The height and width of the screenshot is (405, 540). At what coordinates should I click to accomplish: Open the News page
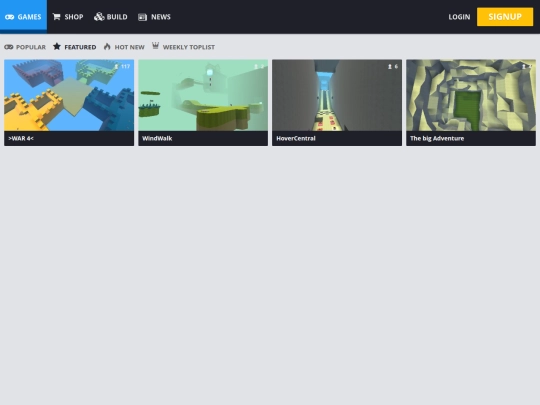[154, 17]
